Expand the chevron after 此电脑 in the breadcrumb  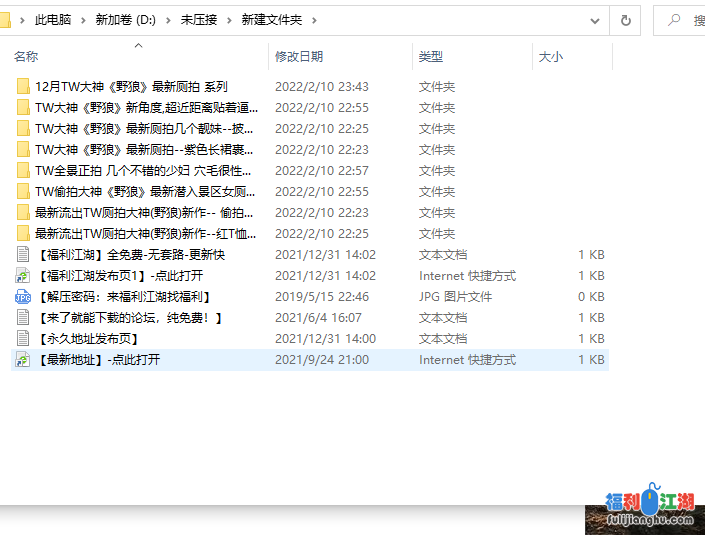tap(85, 20)
